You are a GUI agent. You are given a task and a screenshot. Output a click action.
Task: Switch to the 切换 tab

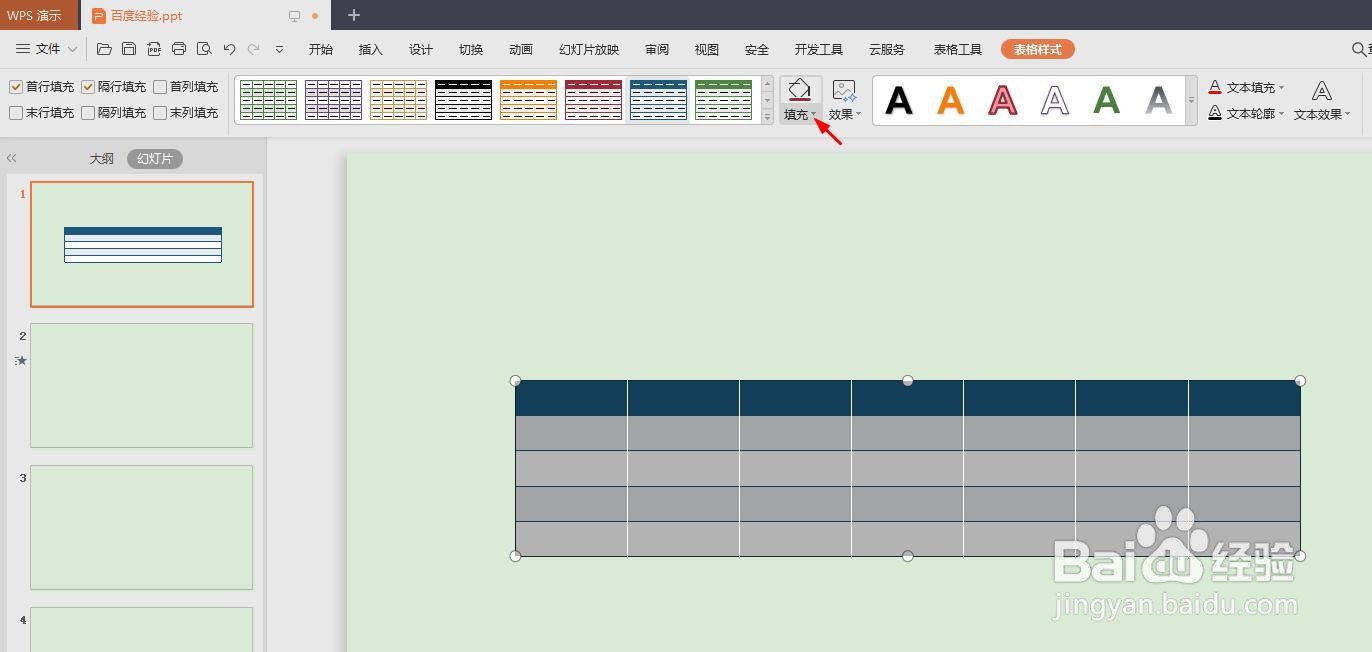tap(470, 50)
